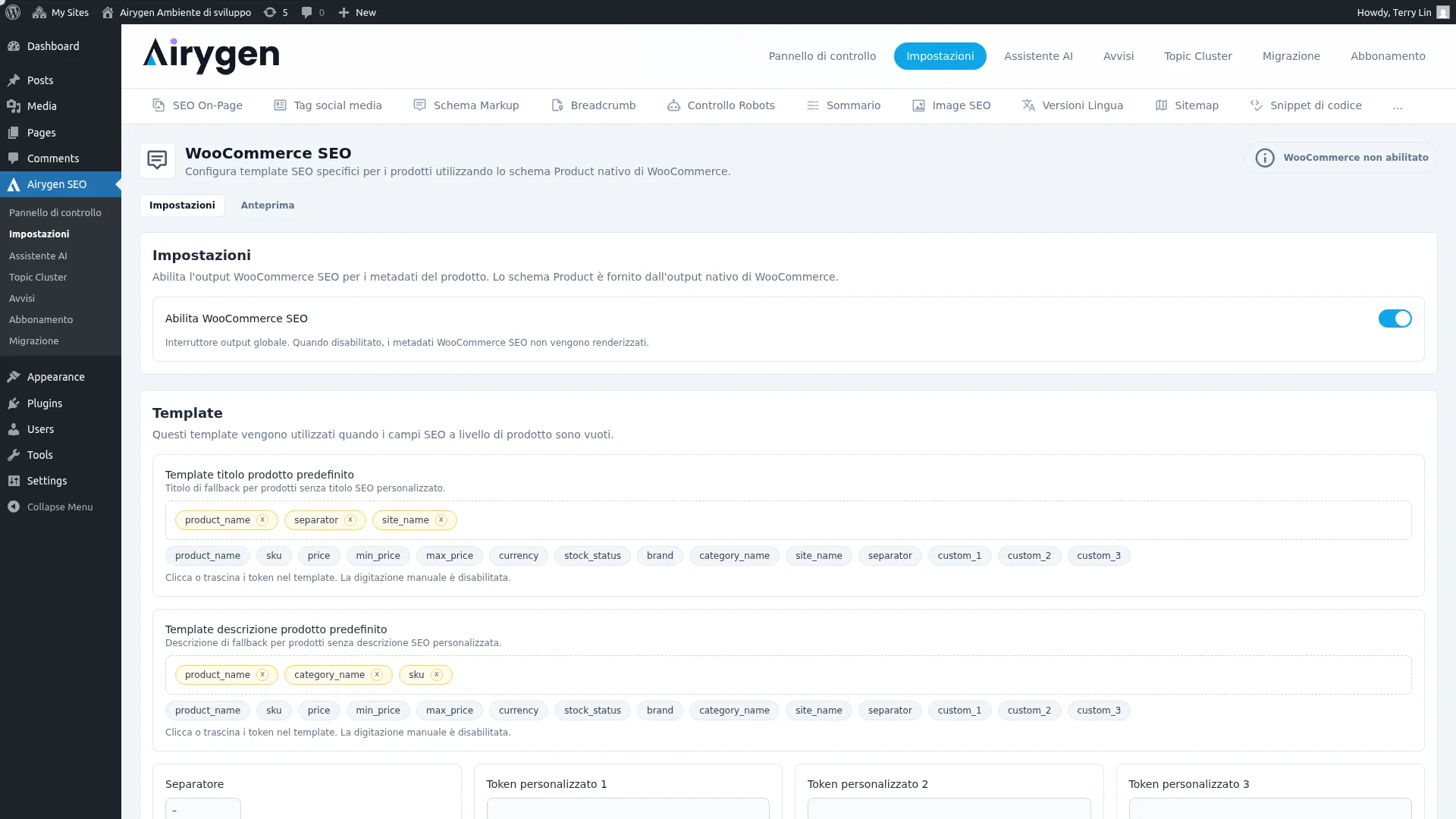The image size is (1456, 819).
Task: Open Controllo Robots section
Action: (721, 105)
